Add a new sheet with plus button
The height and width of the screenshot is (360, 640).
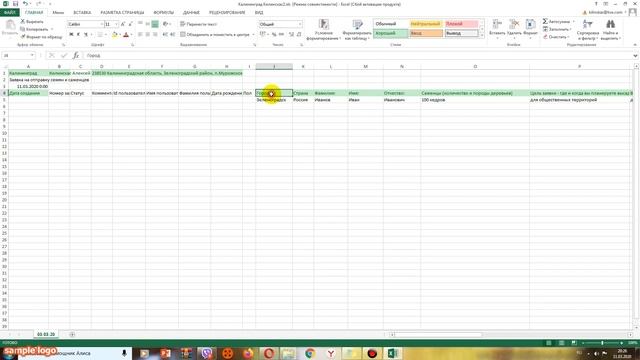[72, 334]
